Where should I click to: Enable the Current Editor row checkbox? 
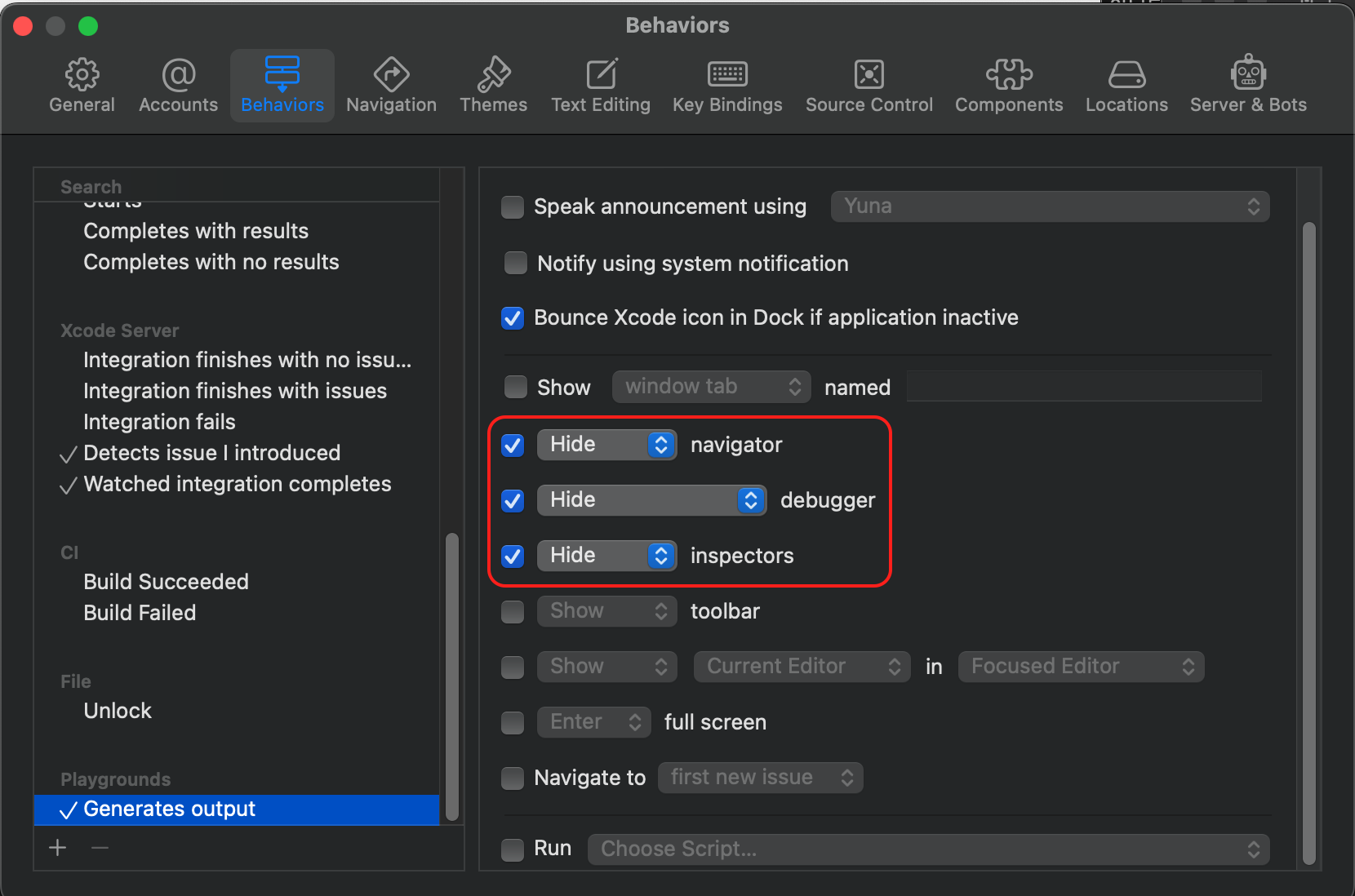(x=513, y=668)
